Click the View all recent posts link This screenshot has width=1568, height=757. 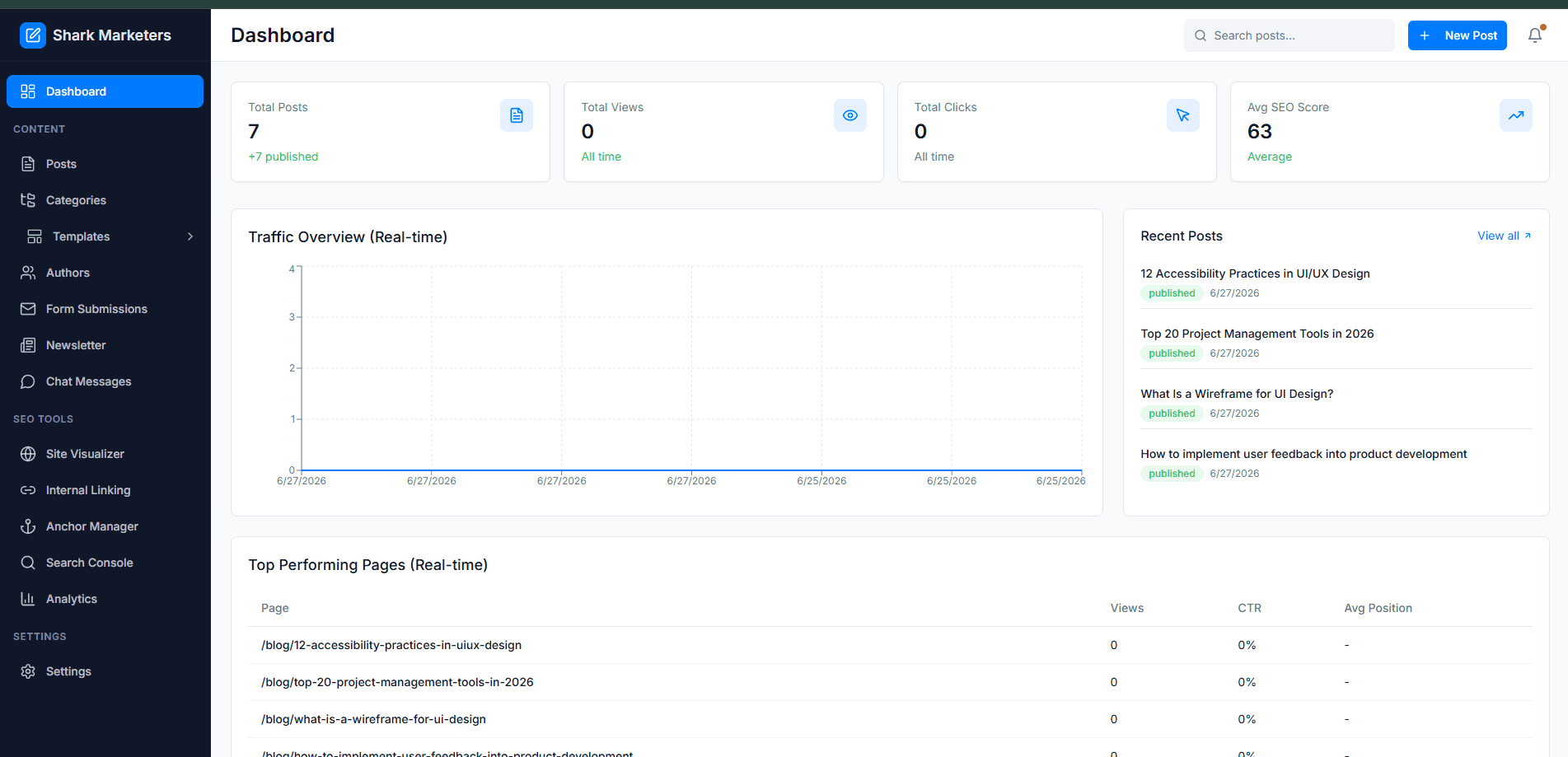1505,236
